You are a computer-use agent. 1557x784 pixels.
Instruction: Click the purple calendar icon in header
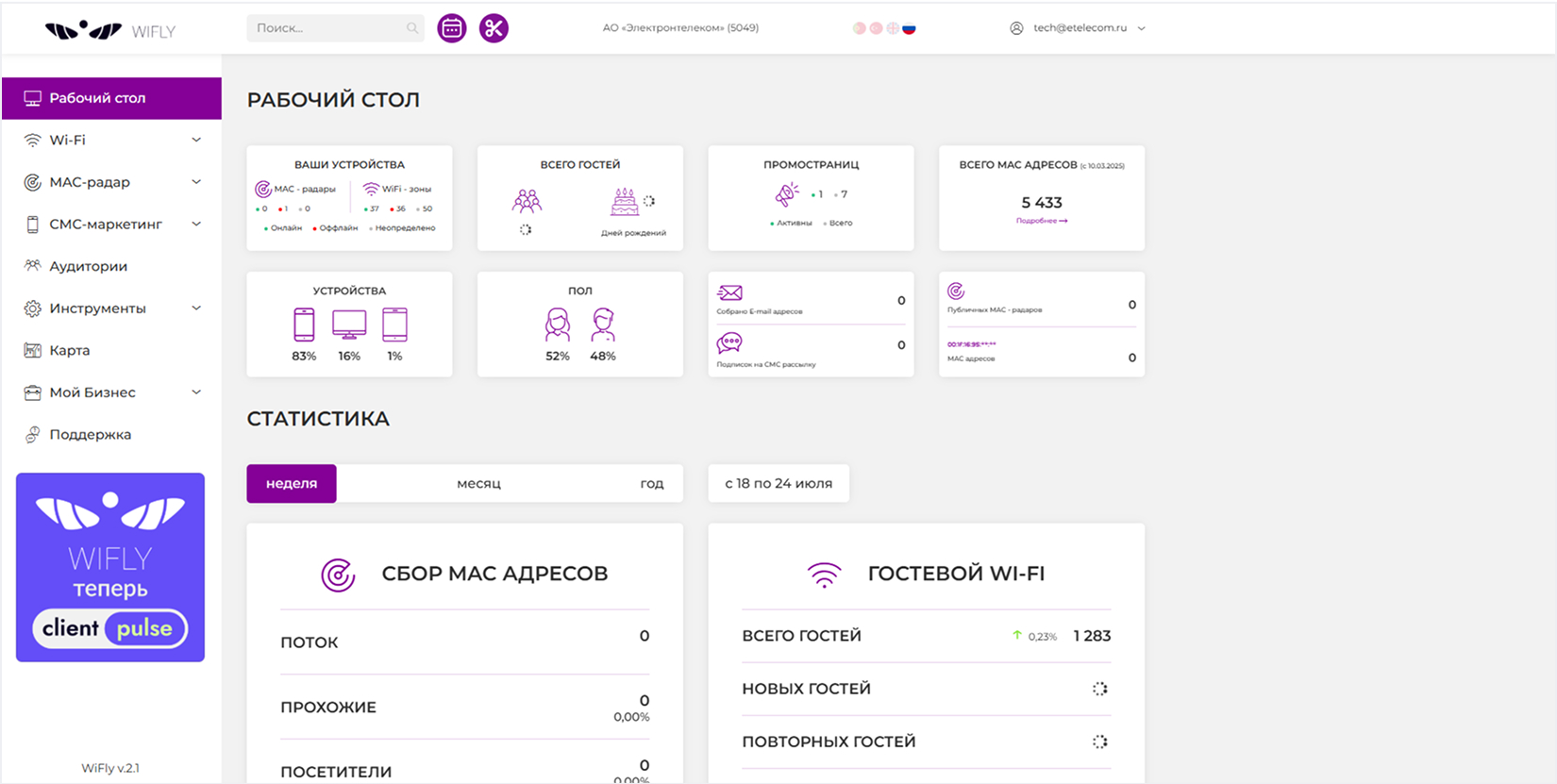click(452, 28)
